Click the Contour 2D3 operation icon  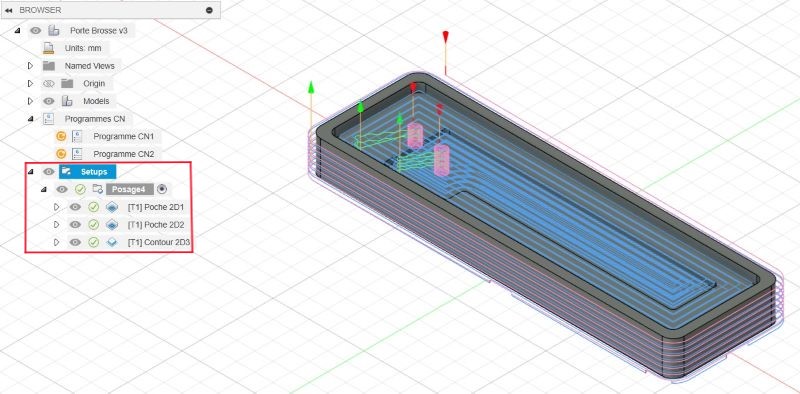(x=111, y=242)
